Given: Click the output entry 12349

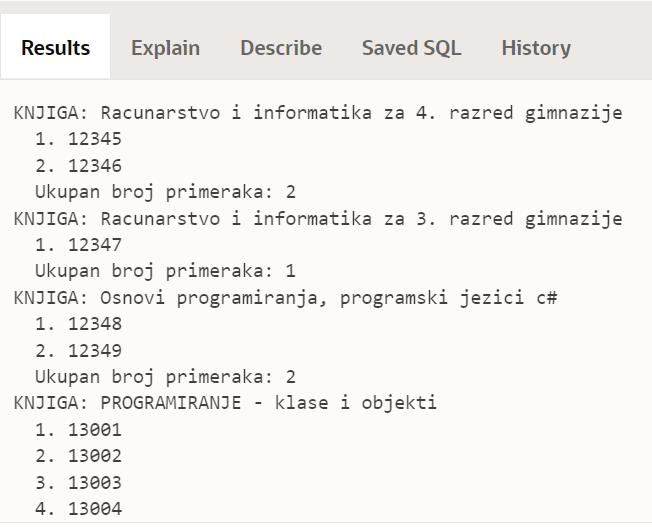Looking at the screenshot, I should (78, 351).
